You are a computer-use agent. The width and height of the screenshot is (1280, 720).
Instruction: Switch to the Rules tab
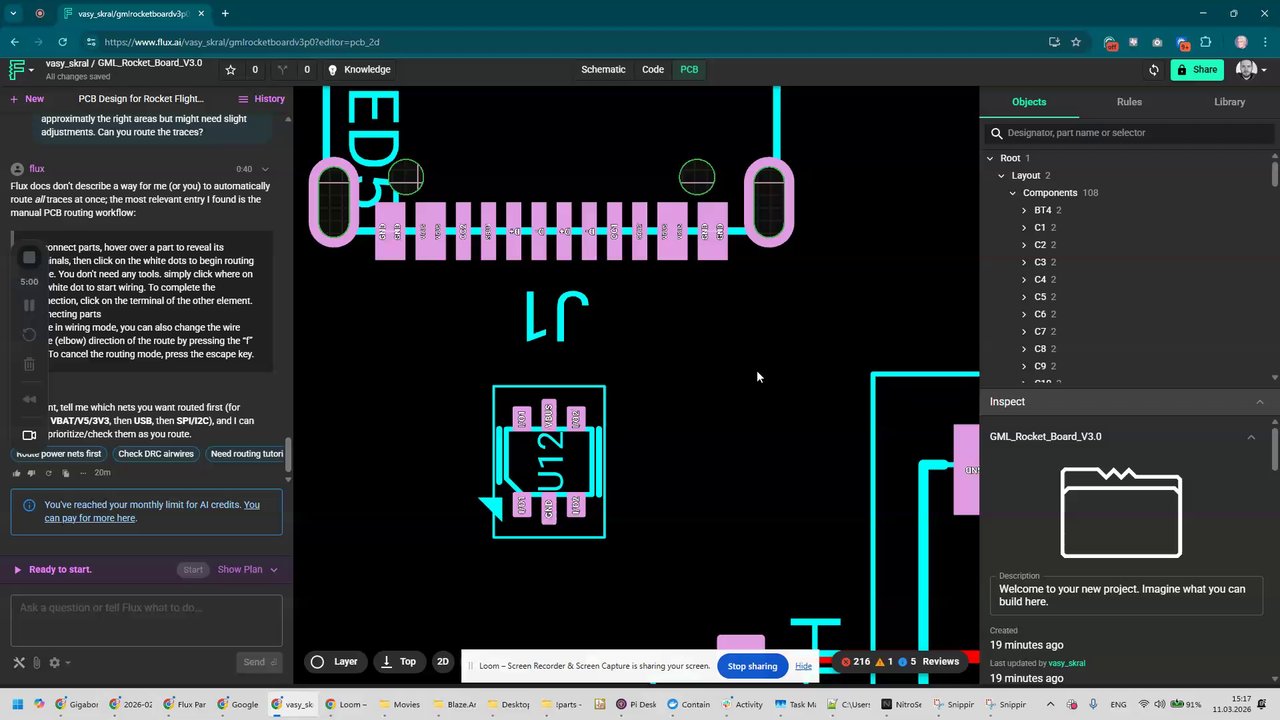pyautogui.click(x=1129, y=102)
